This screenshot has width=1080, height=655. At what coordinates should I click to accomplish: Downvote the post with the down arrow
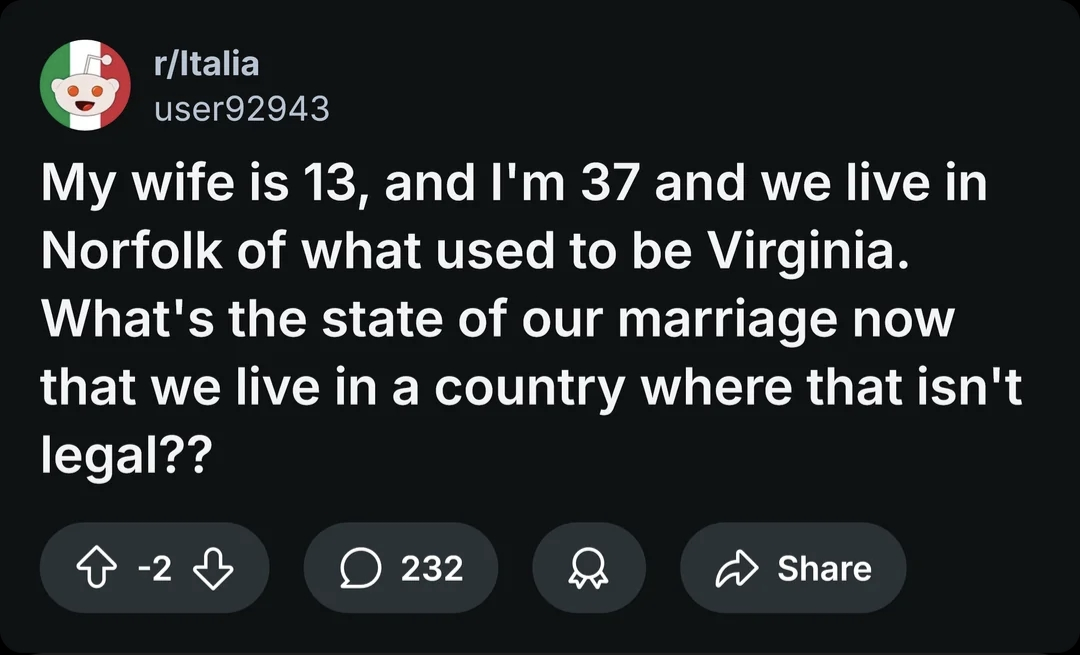(212, 568)
